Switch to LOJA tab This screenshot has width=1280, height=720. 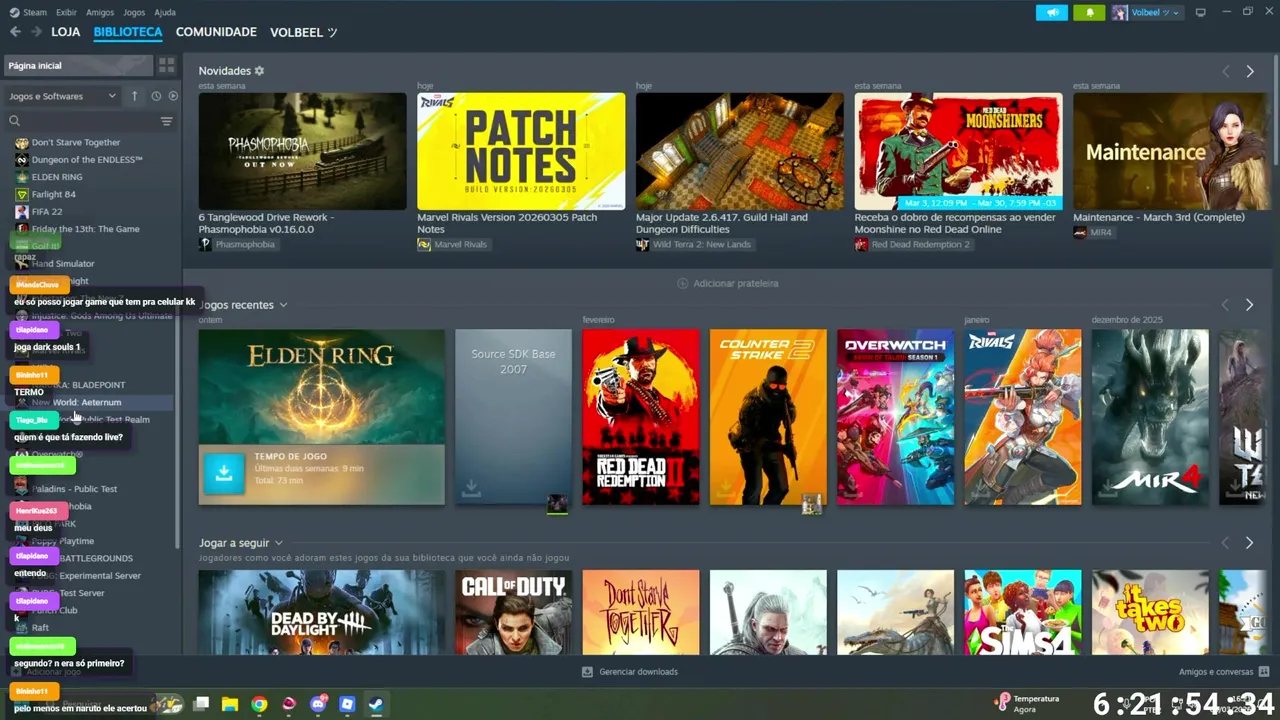tap(66, 32)
